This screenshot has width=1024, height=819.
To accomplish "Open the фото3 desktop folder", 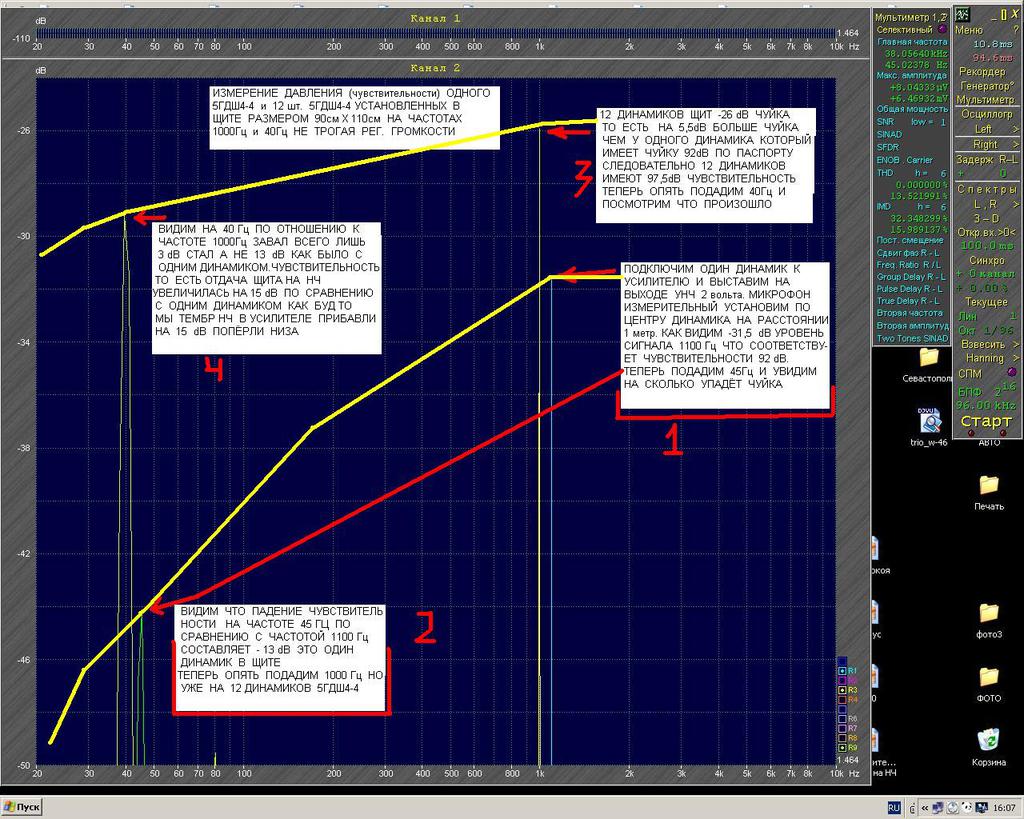I will (988, 614).
